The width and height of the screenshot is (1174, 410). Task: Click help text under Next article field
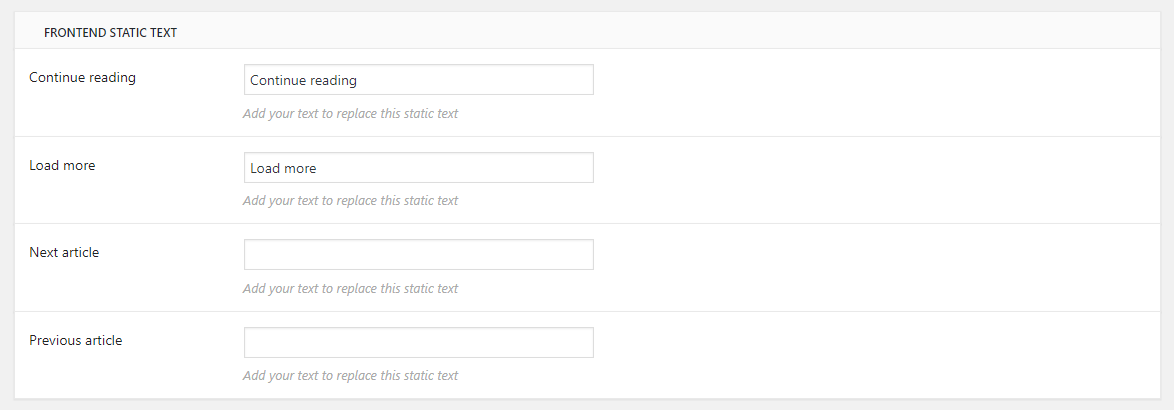(350, 288)
